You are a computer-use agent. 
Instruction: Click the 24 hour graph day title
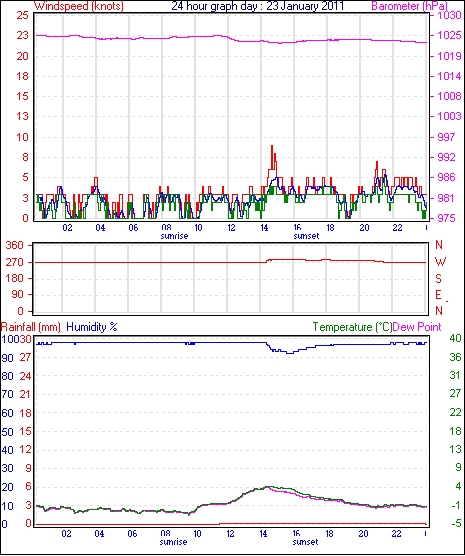258,6
